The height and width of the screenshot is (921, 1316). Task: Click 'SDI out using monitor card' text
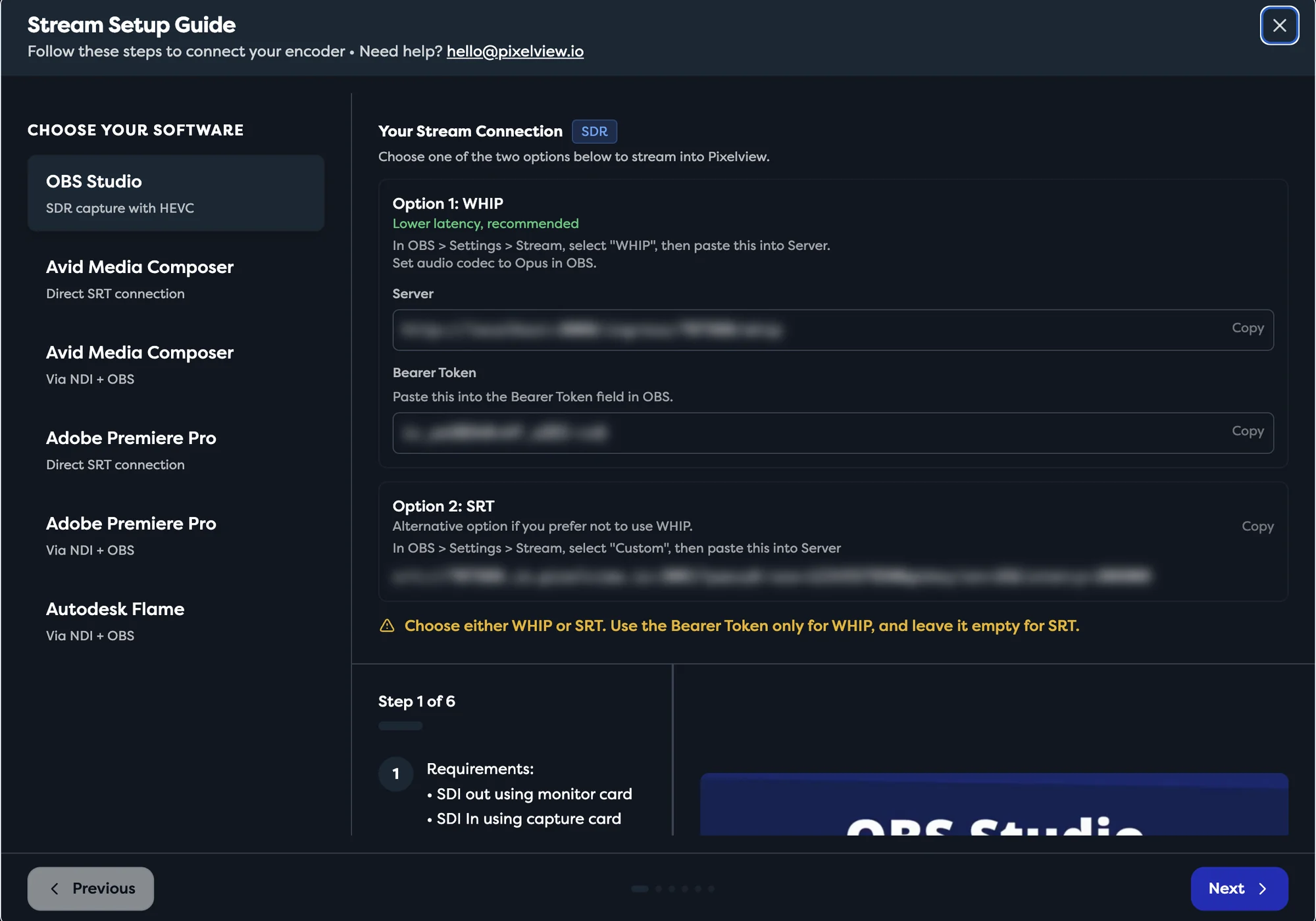coord(534,794)
